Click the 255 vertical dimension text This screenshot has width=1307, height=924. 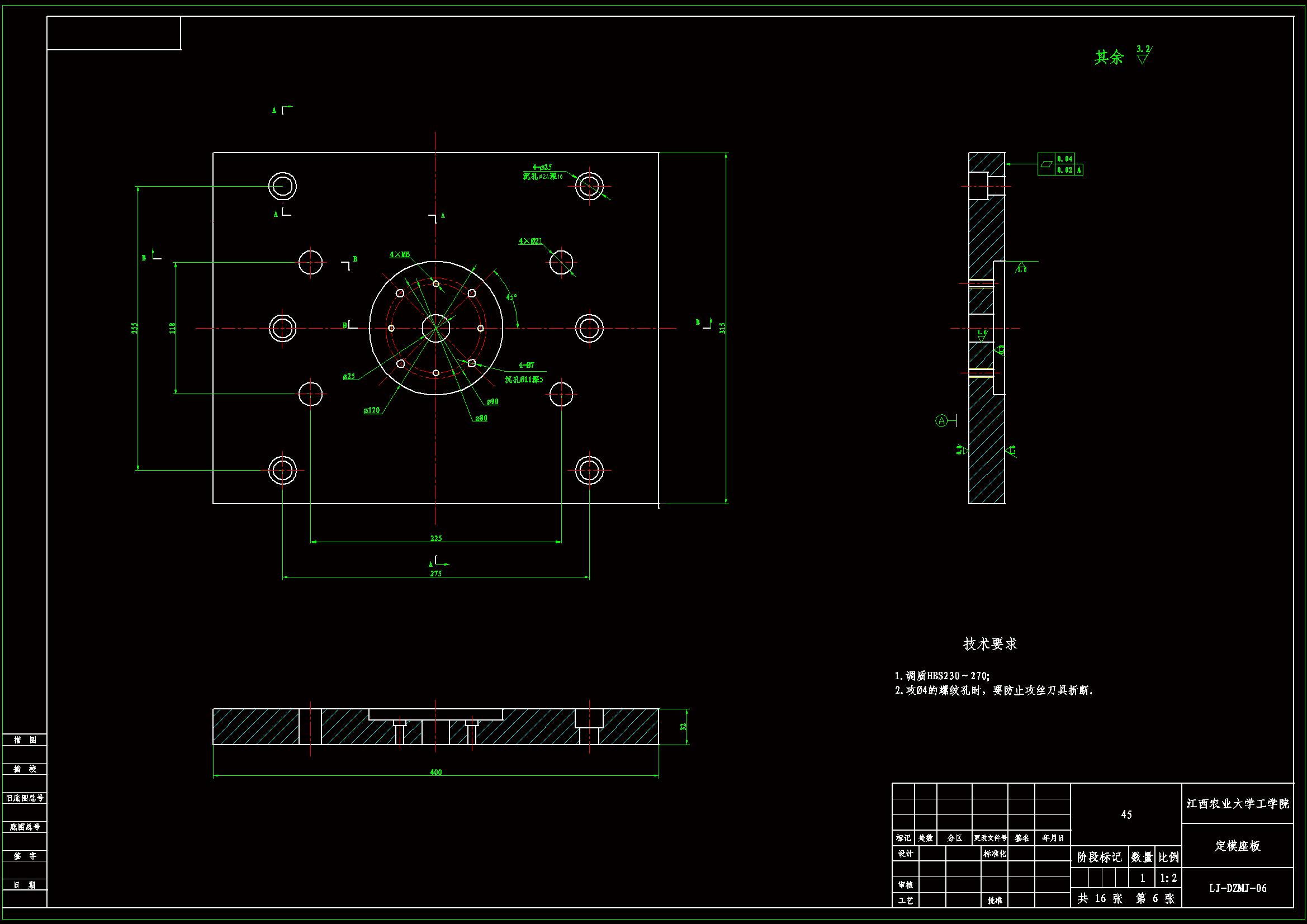click(135, 328)
